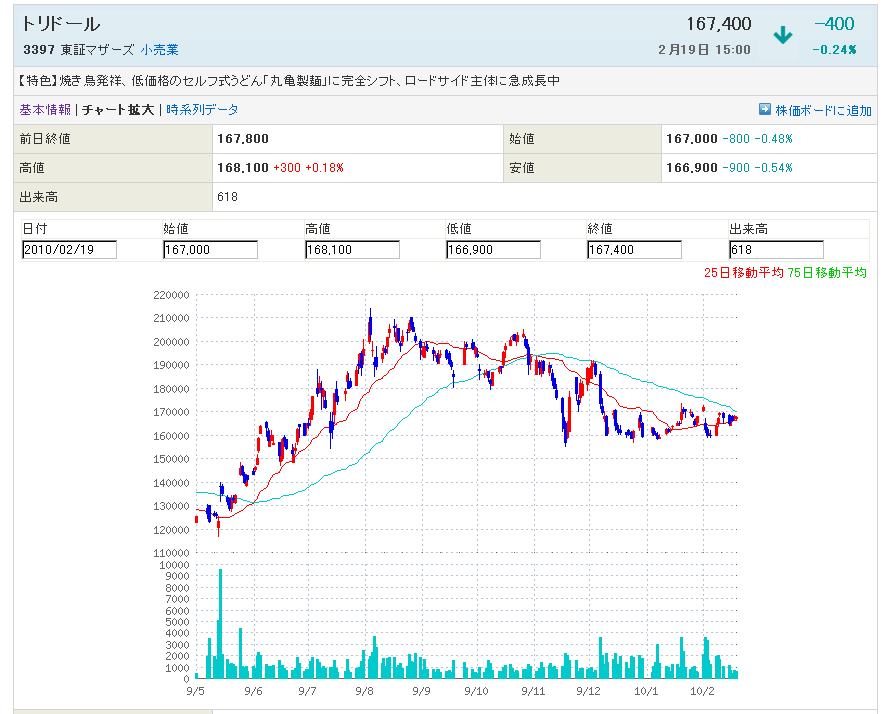Click the -0.24% change percentage in header
Screen dimensions: 888x714
coord(834,49)
